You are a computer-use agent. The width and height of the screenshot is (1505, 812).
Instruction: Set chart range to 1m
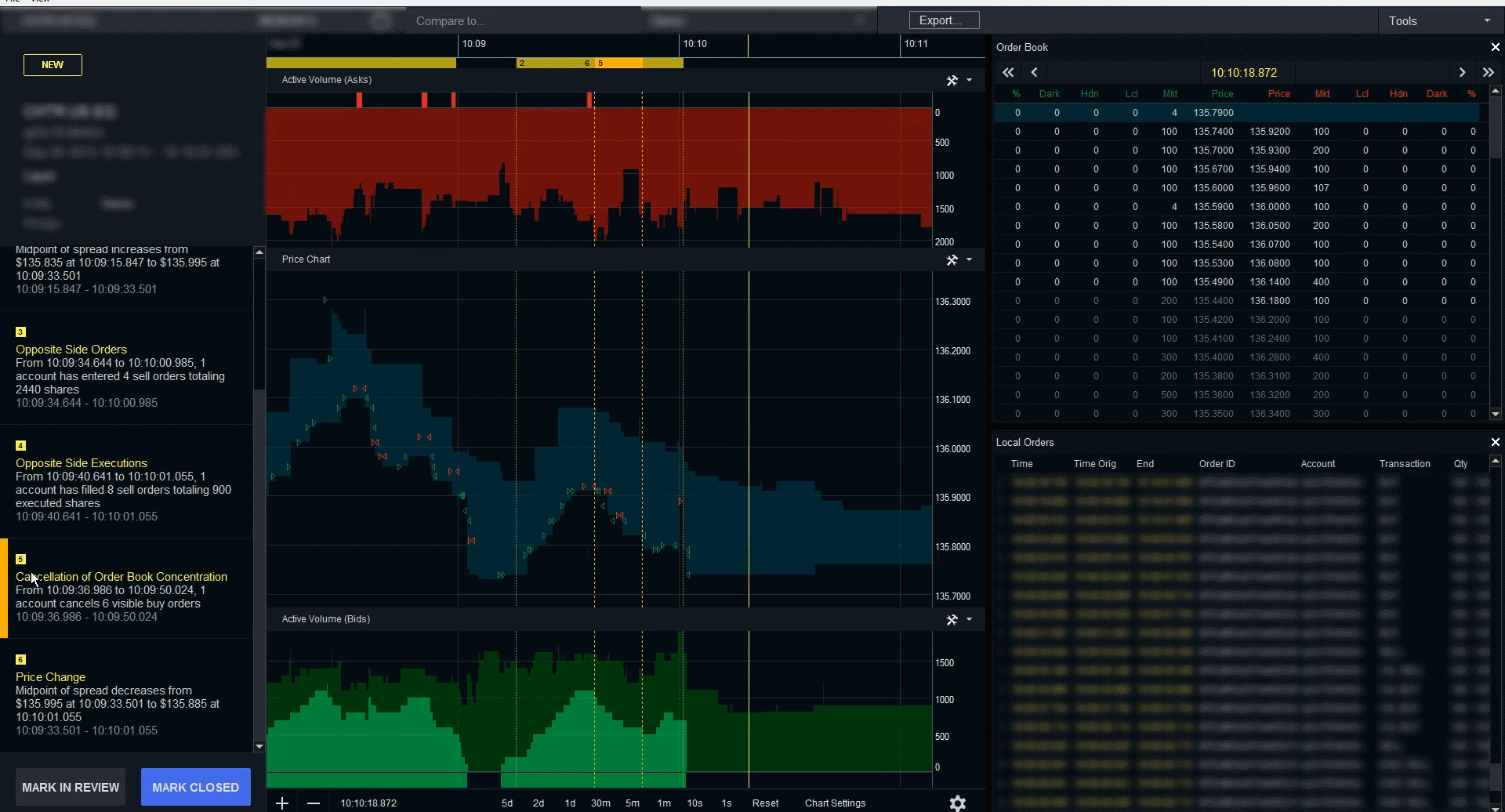[664, 803]
